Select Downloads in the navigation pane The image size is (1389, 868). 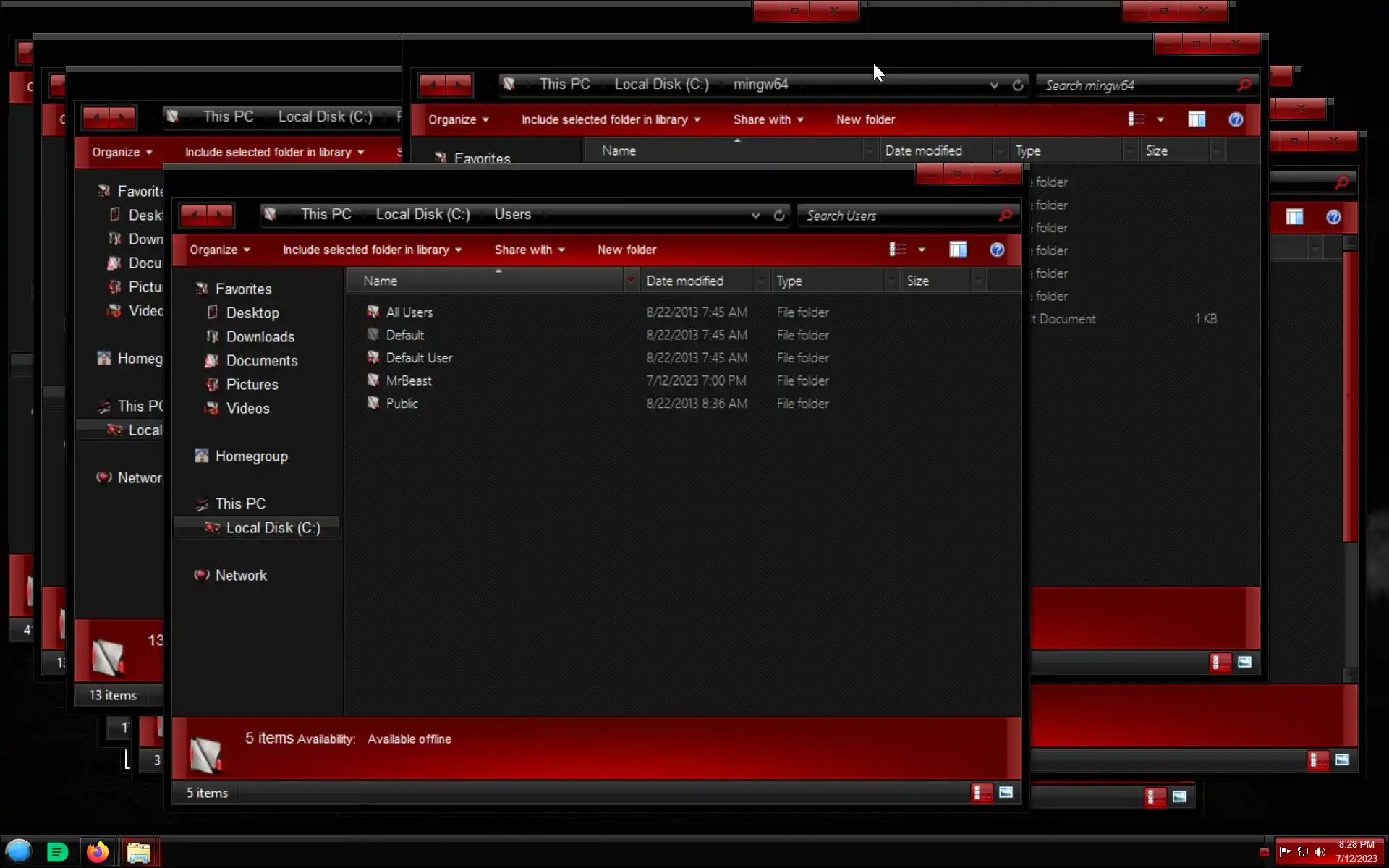(x=260, y=336)
